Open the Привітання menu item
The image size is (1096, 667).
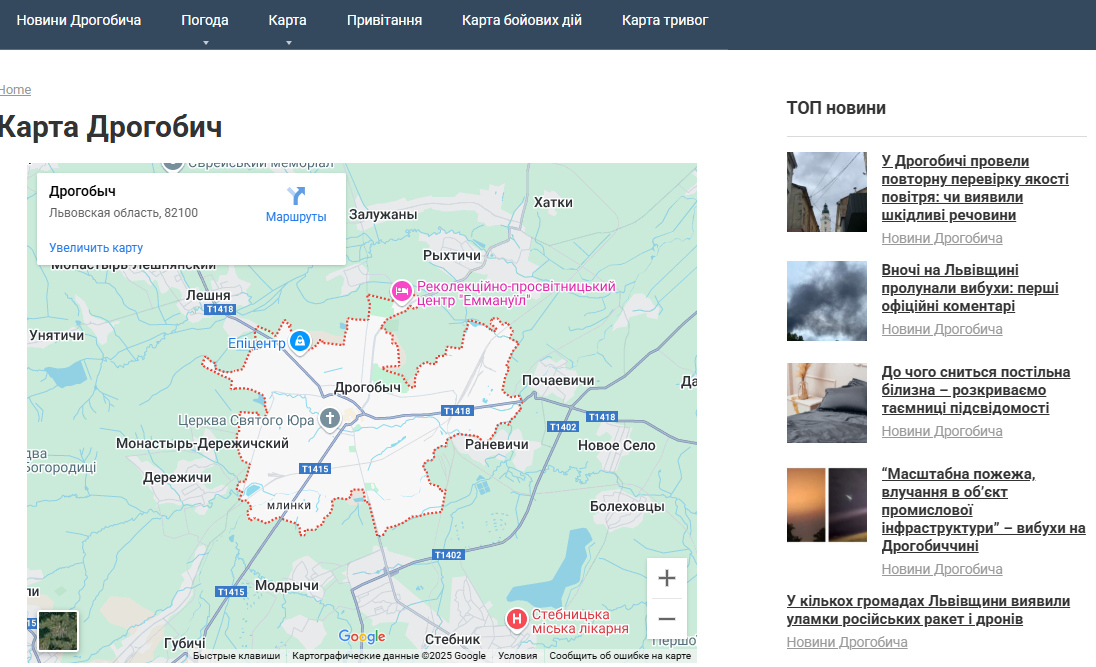click(384, 20)
